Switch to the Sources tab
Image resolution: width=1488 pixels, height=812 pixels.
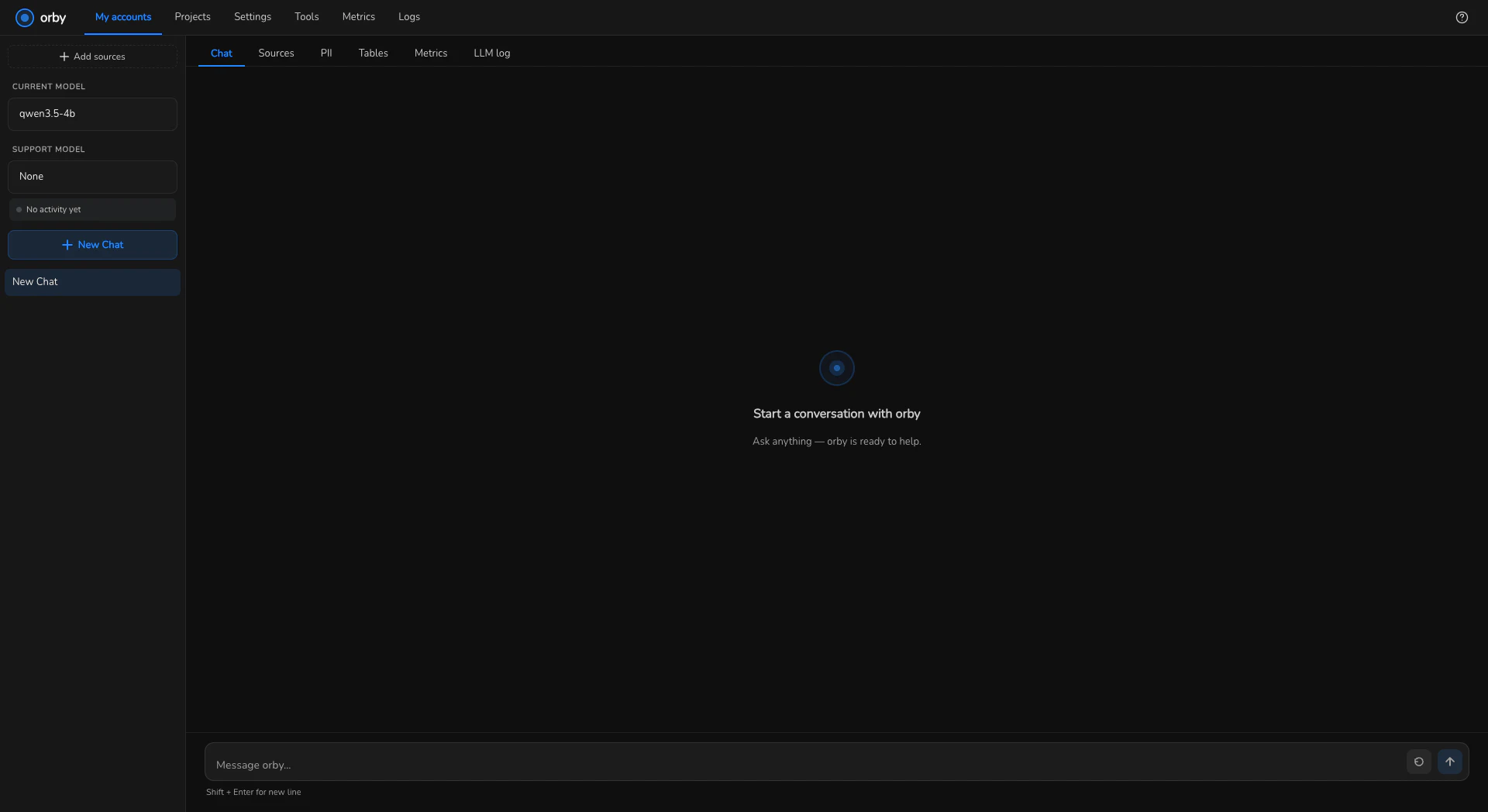click(276, 53)
